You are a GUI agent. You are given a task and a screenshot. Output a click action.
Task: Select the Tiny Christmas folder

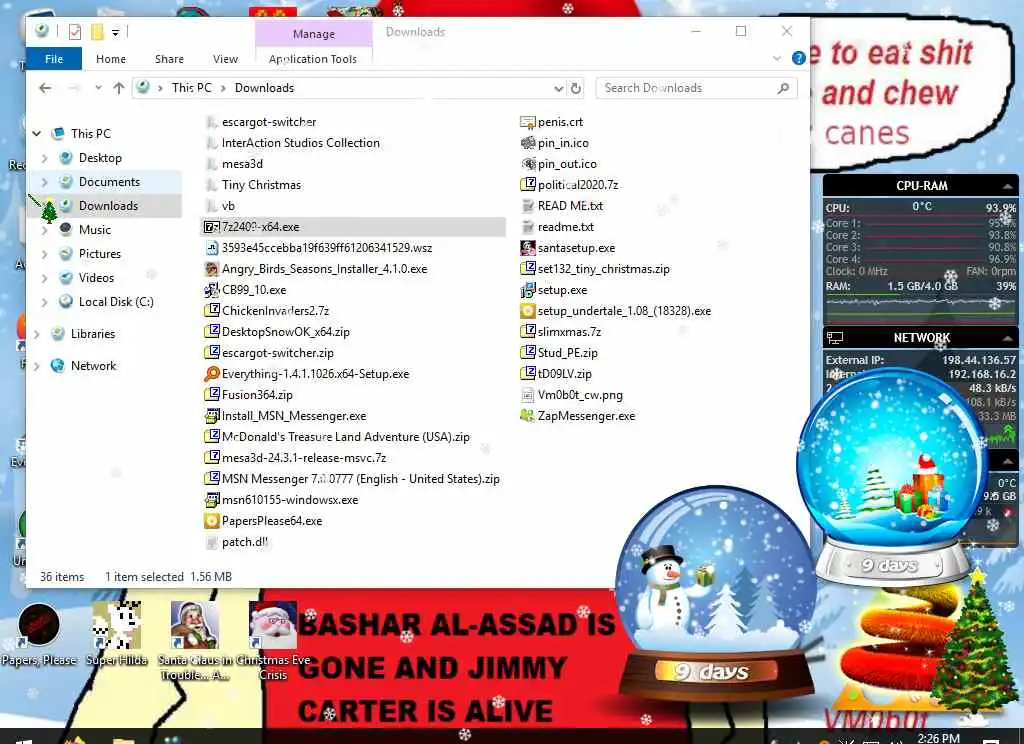coord(261,185)
